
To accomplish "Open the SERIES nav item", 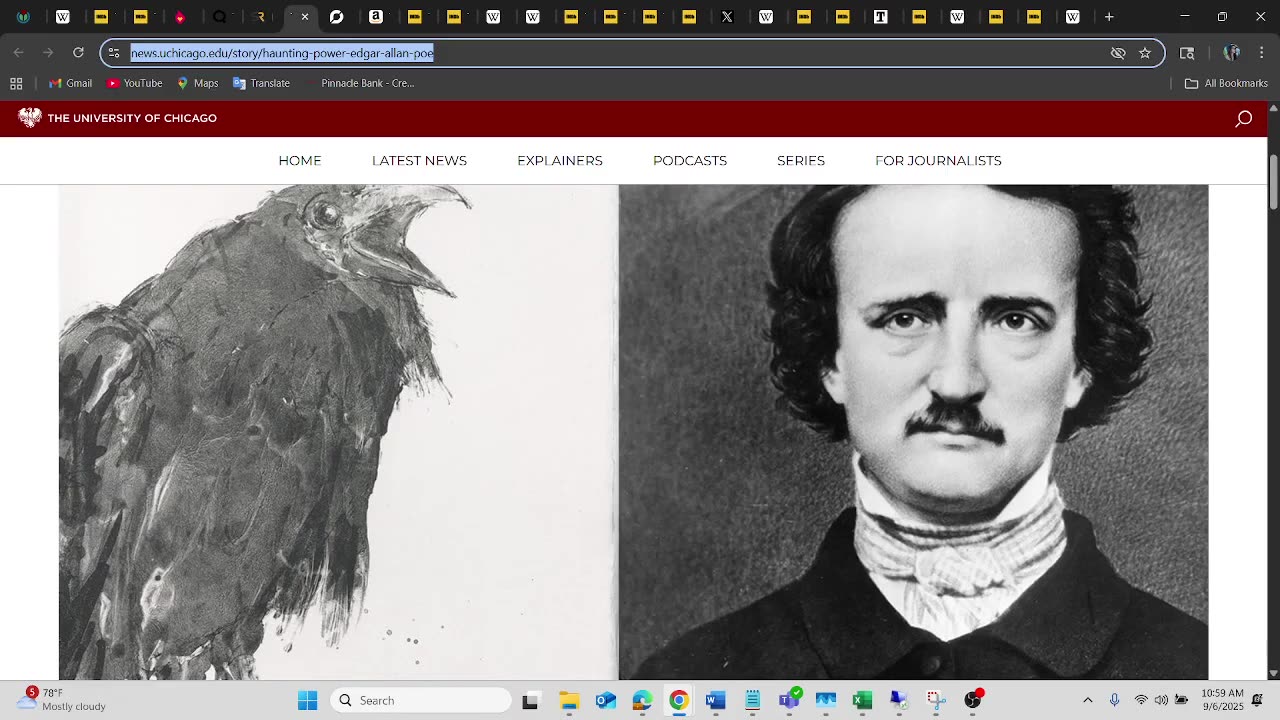I will [x=801, y=161].
